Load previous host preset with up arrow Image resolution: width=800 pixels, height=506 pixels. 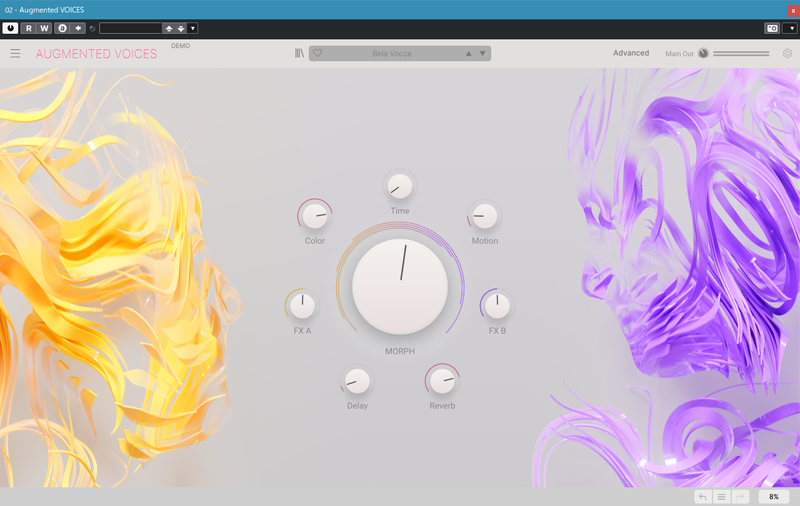click(x=169, y=28)
